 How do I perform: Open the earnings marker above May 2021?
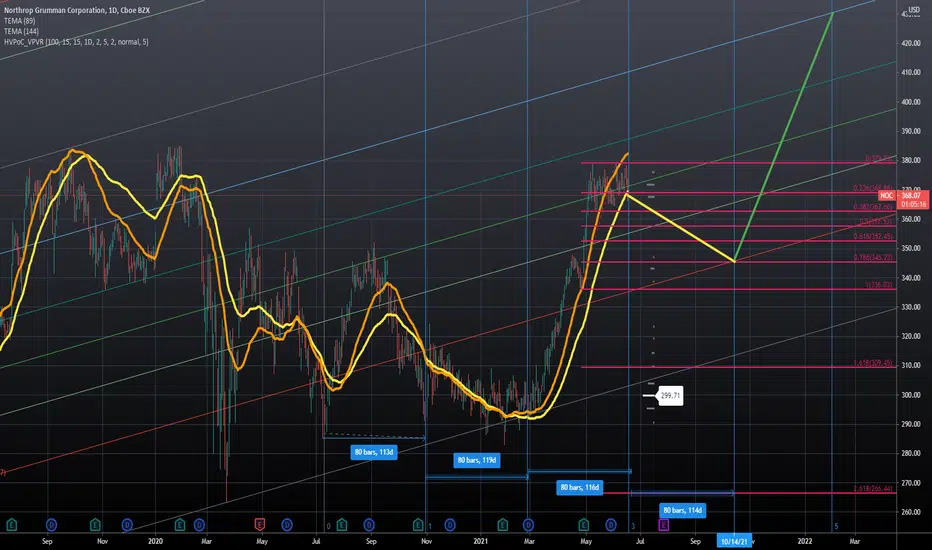click(584, 524)
